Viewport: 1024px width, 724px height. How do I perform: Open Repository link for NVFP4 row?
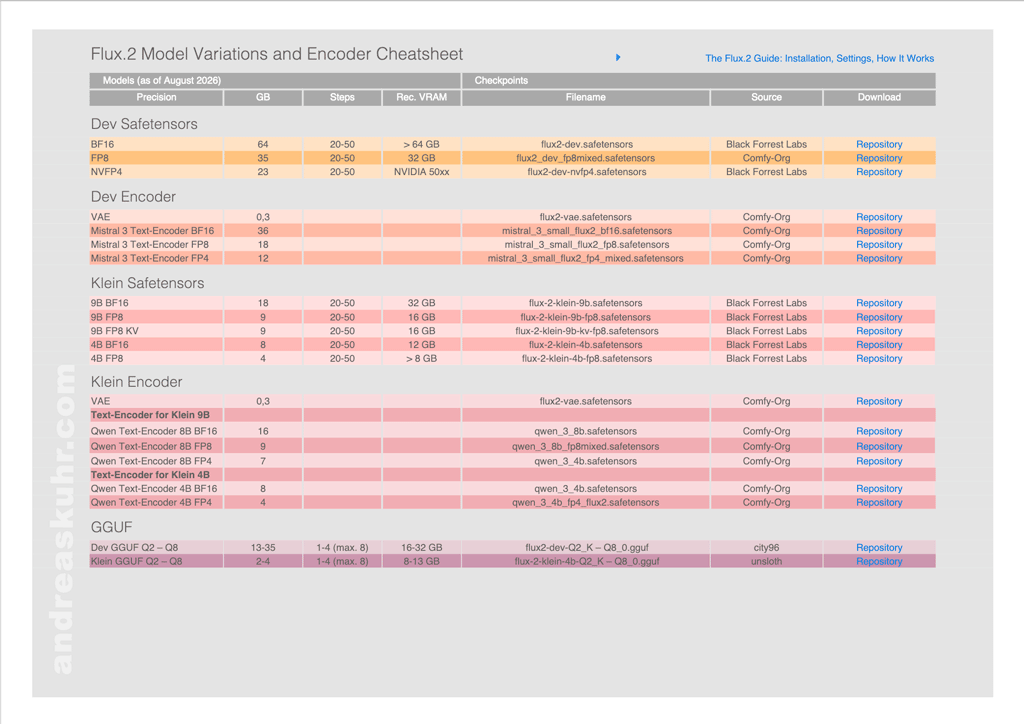(879, 172)
